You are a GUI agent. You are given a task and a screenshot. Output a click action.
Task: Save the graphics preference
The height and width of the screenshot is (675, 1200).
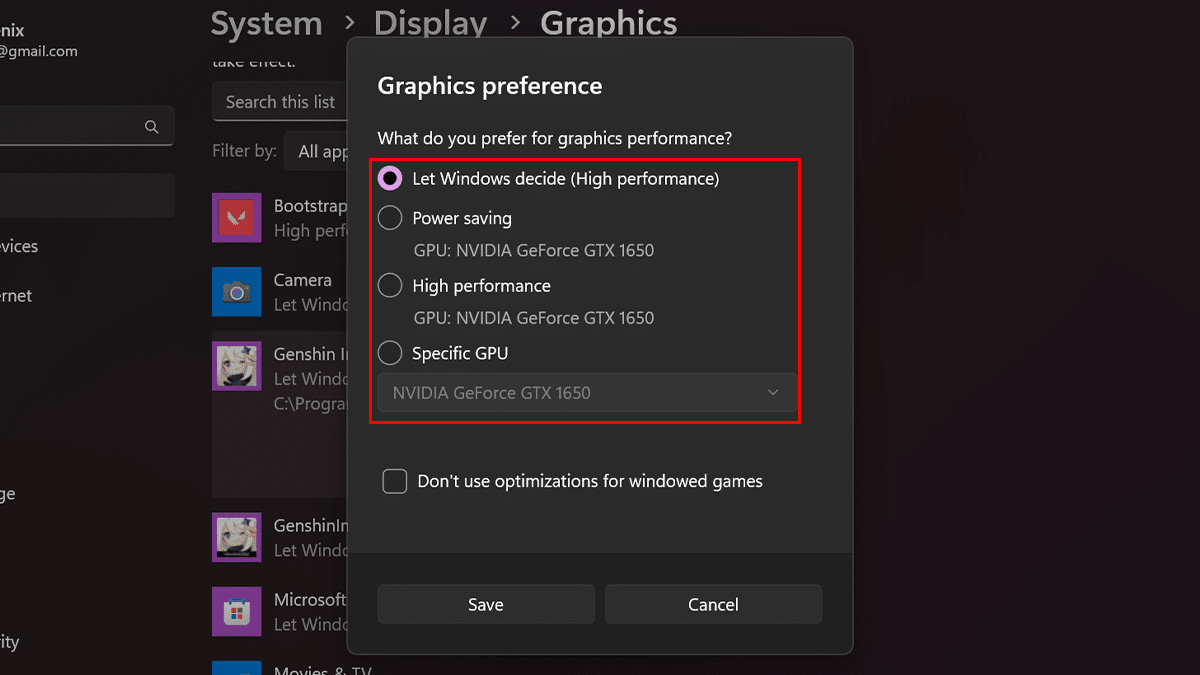(486, 604)
